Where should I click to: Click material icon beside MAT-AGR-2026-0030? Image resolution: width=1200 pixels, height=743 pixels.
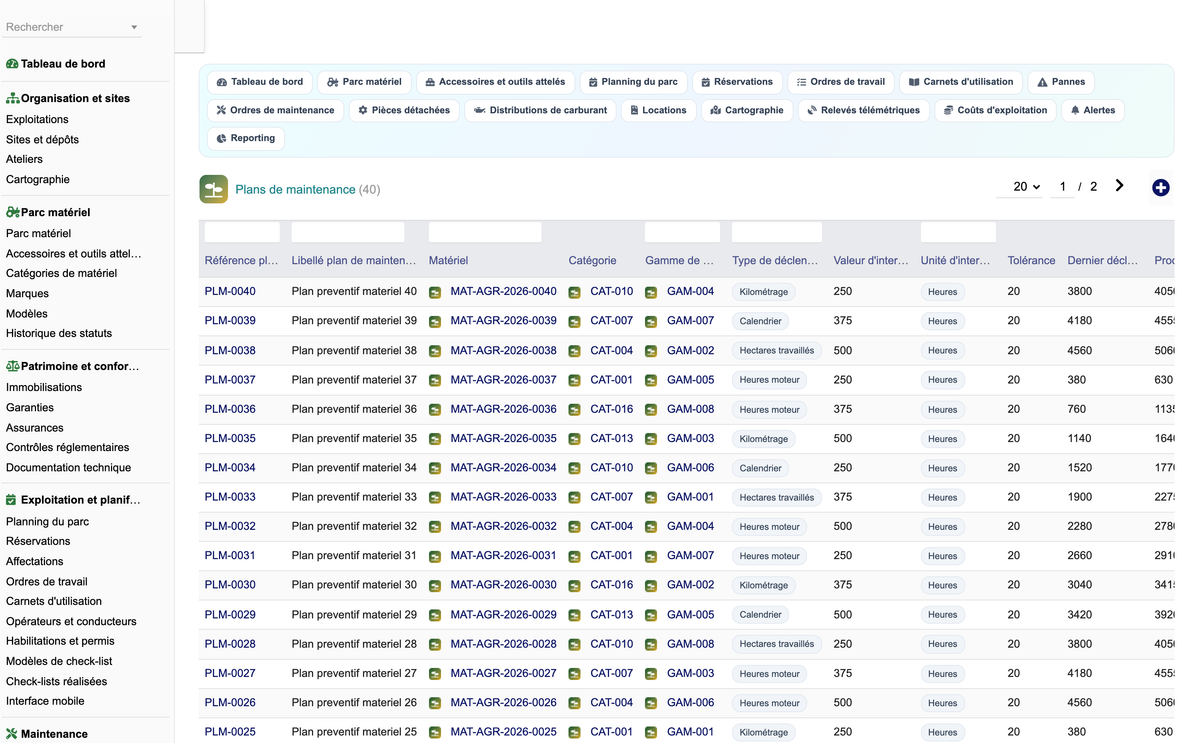435,585
